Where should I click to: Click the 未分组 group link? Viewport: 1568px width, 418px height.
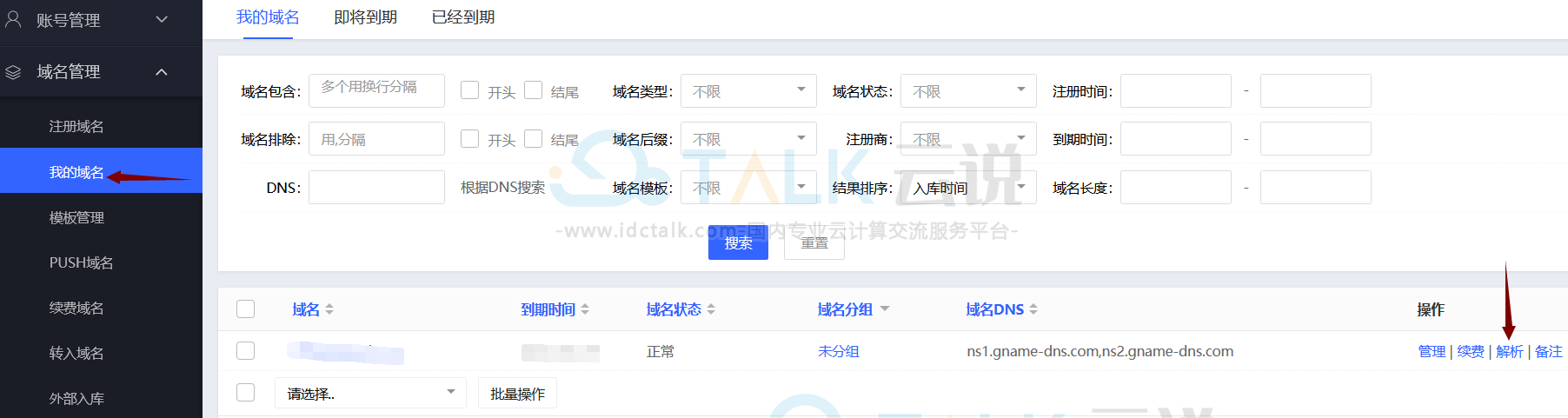[x=839, y=351]
